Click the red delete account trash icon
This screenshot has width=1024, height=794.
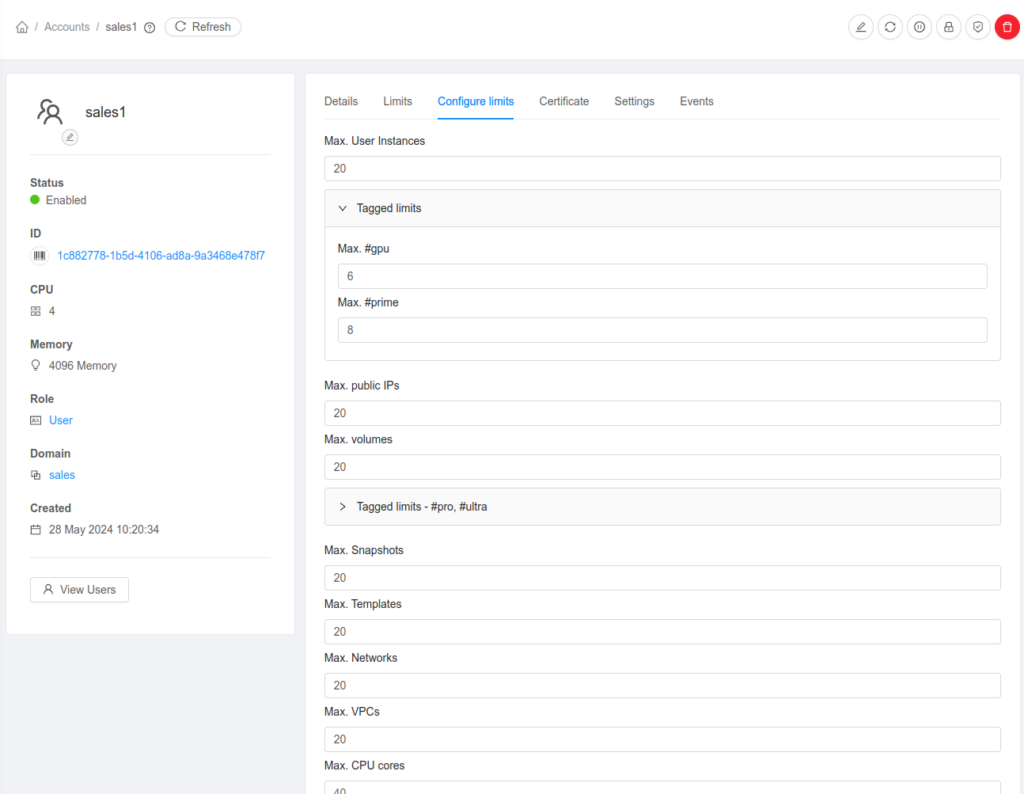coord(1007,27)
